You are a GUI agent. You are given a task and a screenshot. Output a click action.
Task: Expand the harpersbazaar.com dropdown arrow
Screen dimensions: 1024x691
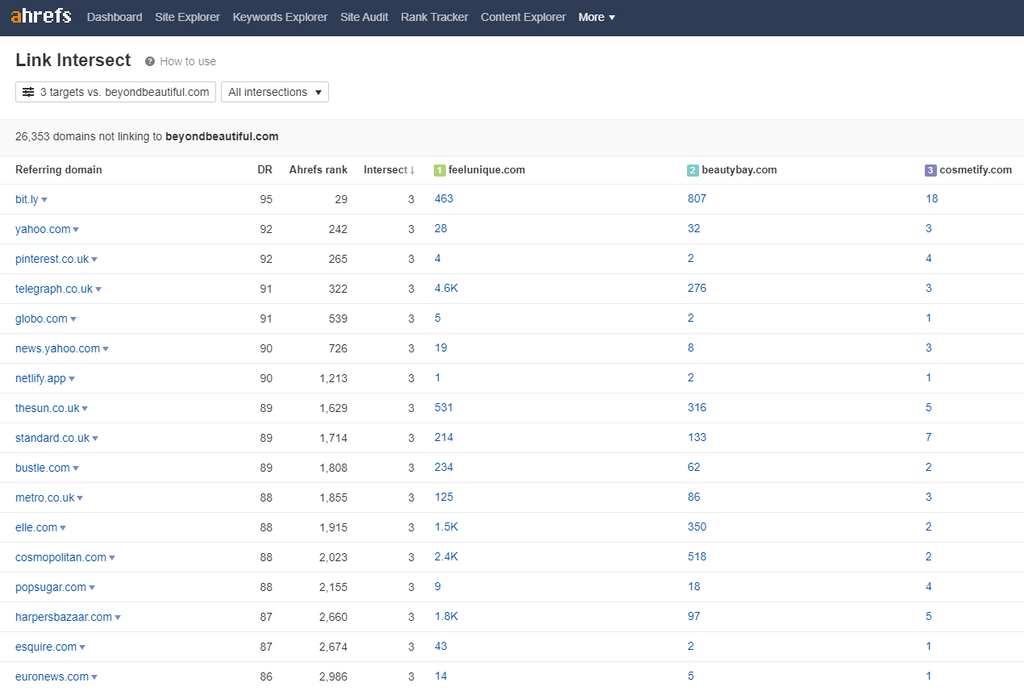pos(117,618)
